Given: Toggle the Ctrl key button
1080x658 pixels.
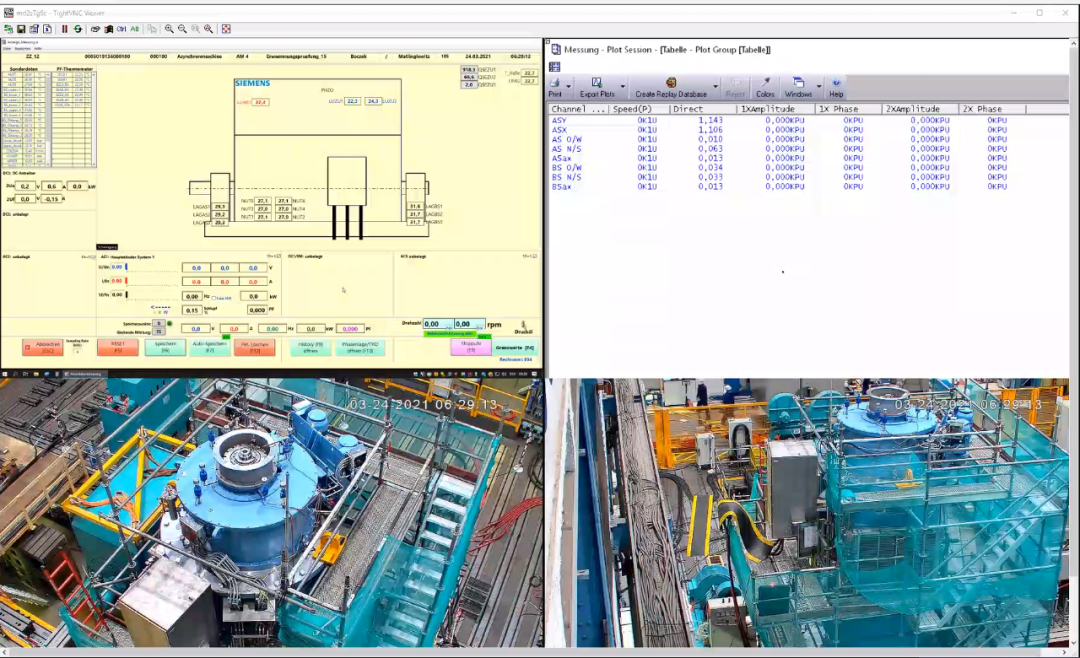Looking at the screenshot, I should 121,29.
